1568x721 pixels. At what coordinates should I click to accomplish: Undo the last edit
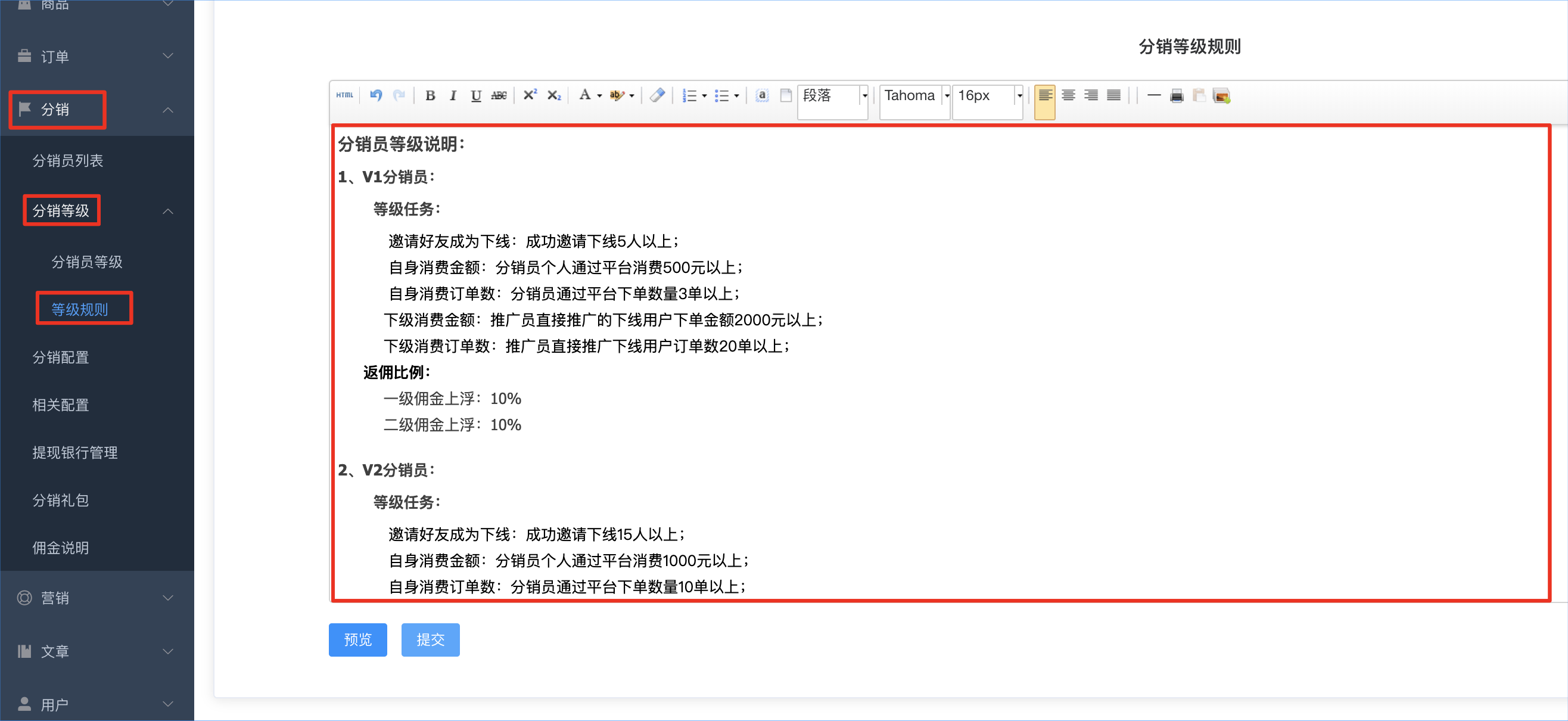click(x=376, y=95)
